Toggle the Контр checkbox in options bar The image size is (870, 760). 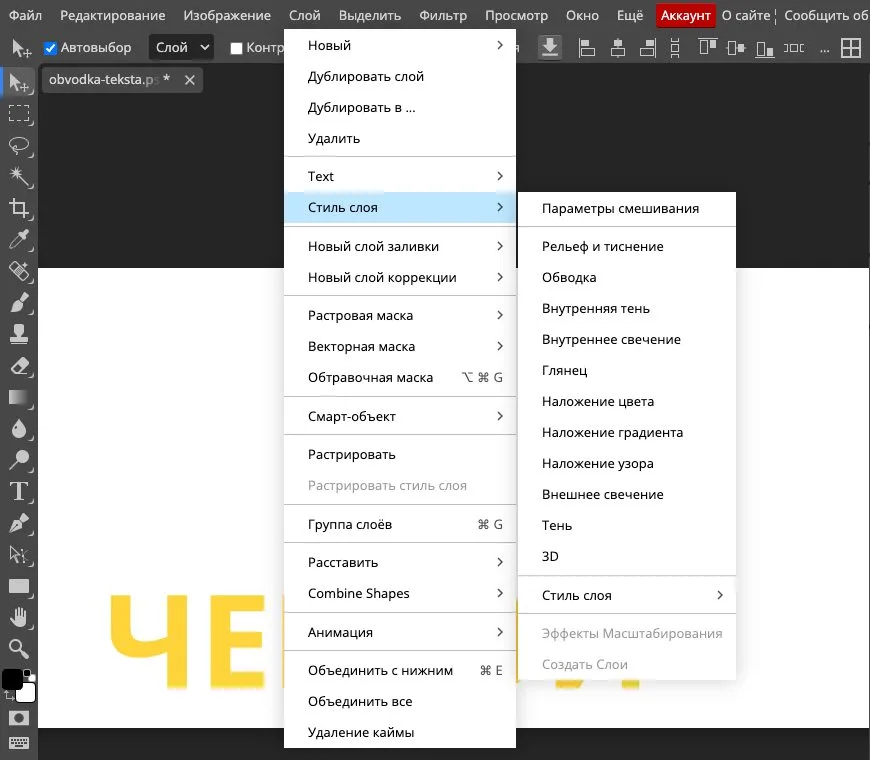point(236,48)
